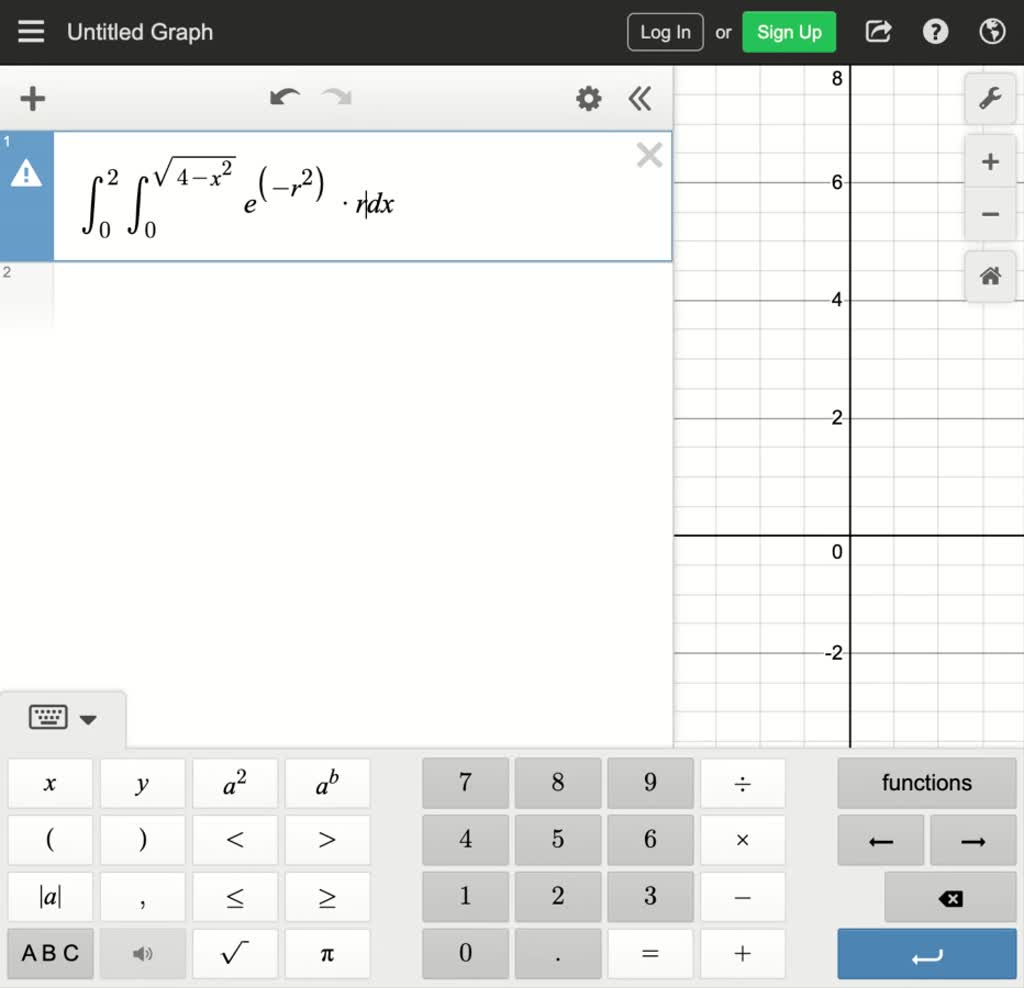
Task: Hide the expression list panel
Action: [640, 98]
